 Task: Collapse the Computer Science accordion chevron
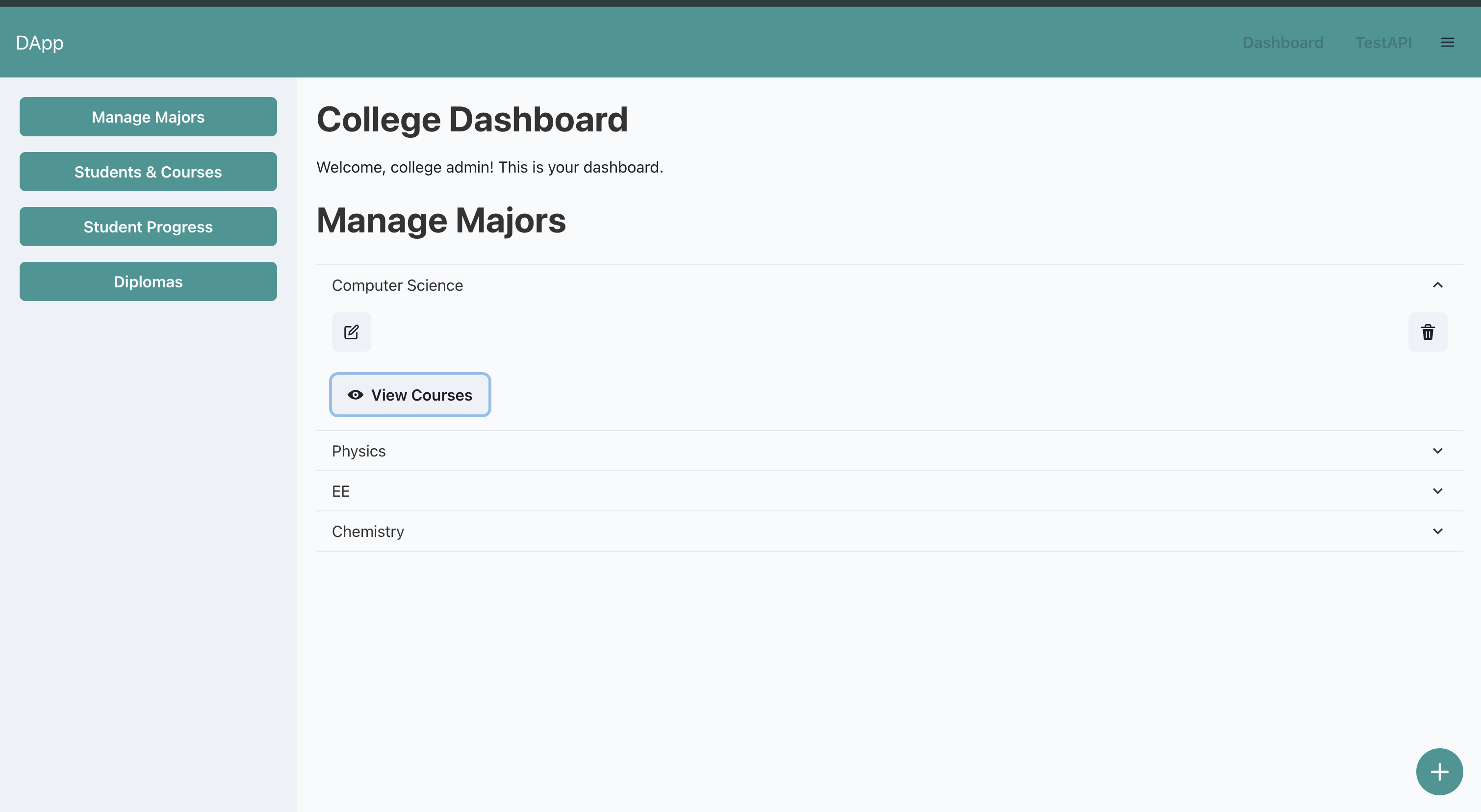pyautogui.click(x=1437, y=285)
